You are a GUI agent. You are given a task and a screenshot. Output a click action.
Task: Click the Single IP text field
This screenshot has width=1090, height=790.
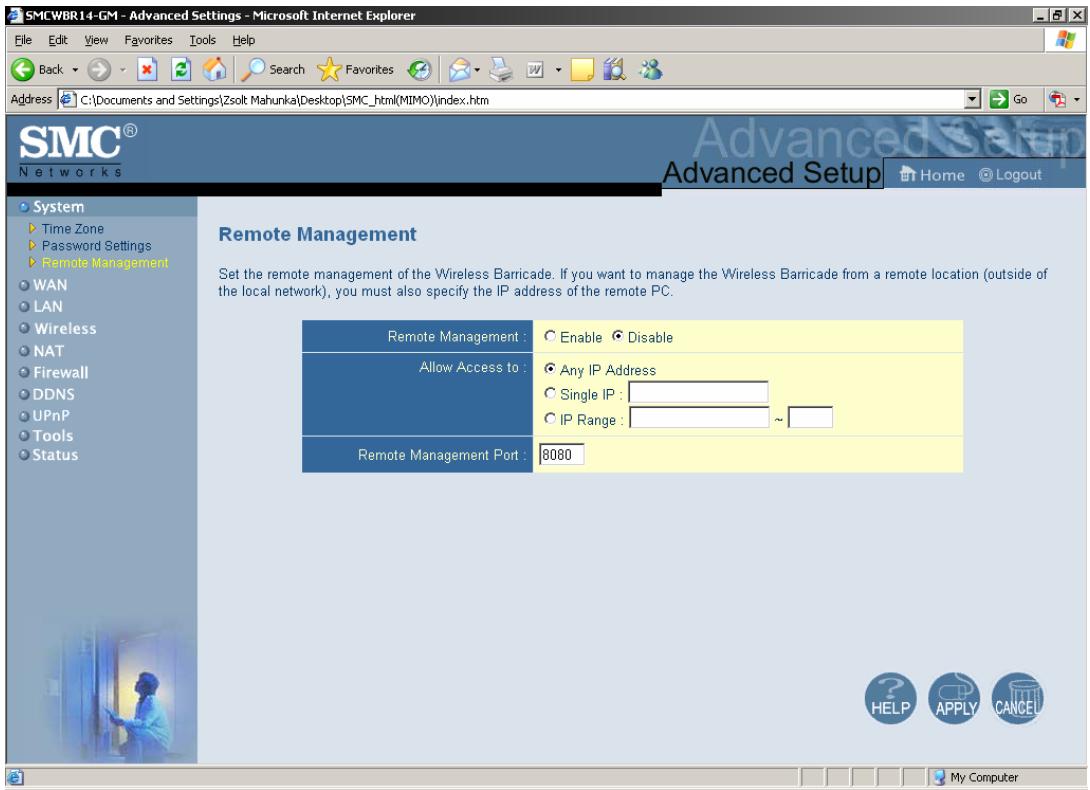[x=698, y=393]
